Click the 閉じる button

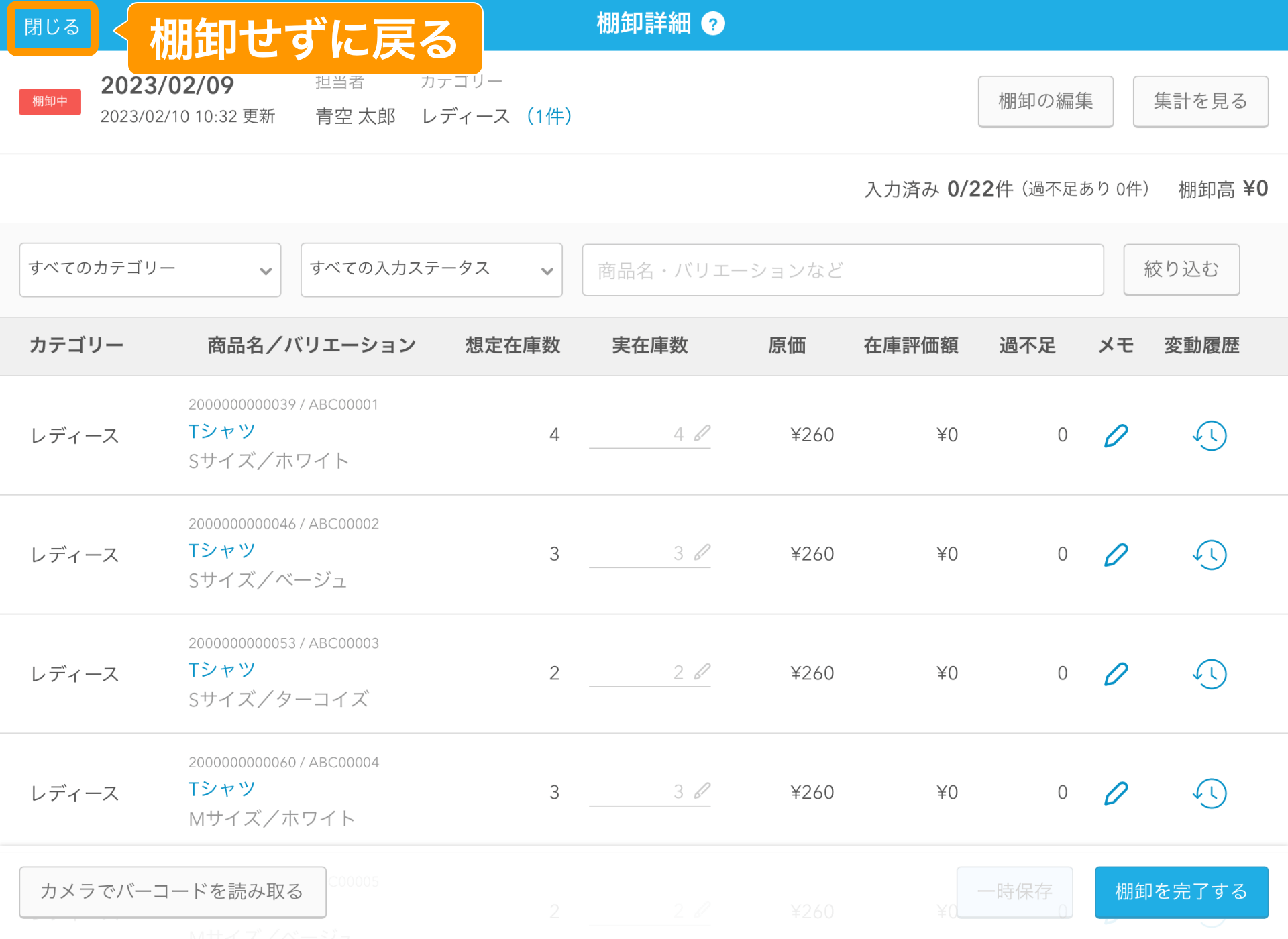pos(52,27)
